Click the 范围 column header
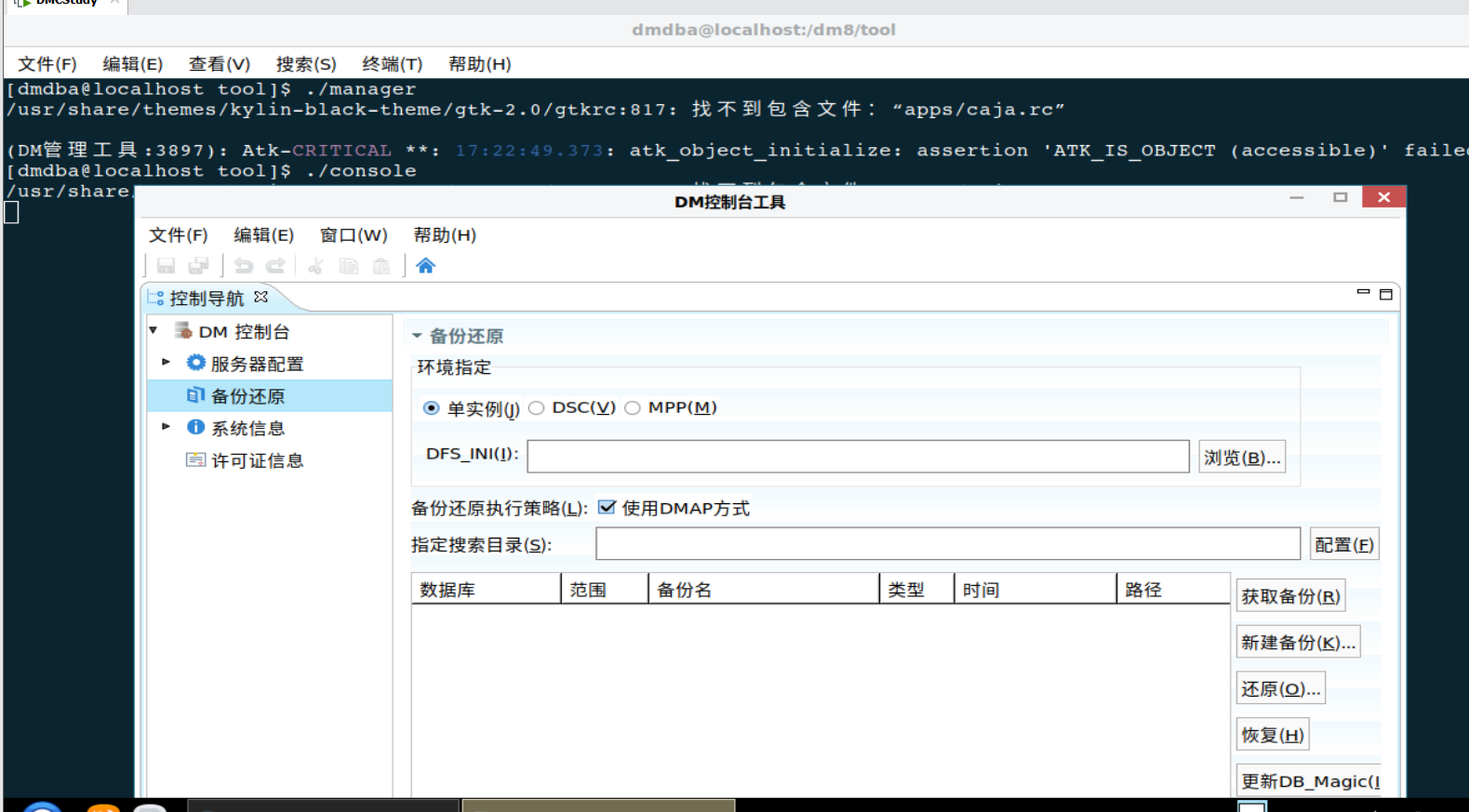Image resolution: width=1469 pixels, height=812 pixels. coord(605,589)
